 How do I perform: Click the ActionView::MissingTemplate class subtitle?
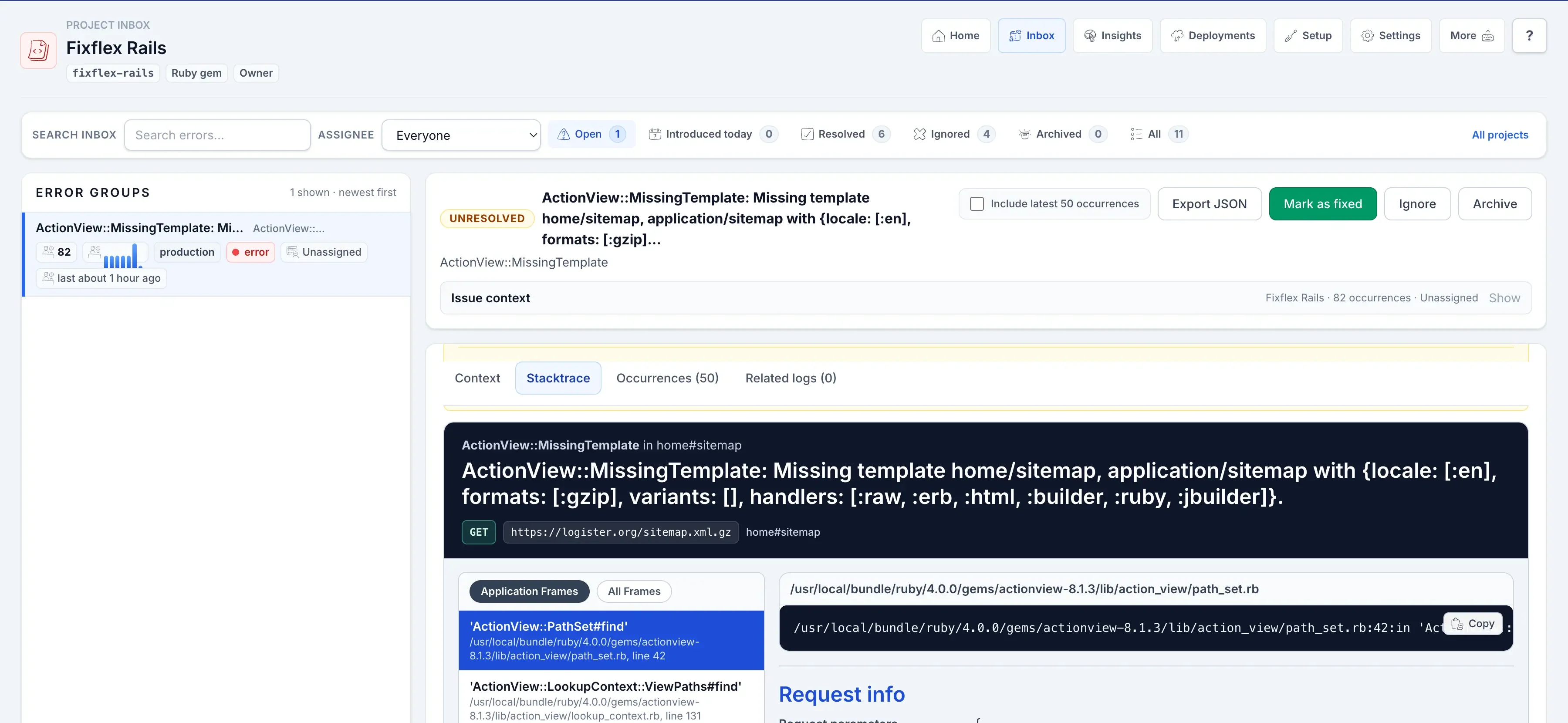524,262
